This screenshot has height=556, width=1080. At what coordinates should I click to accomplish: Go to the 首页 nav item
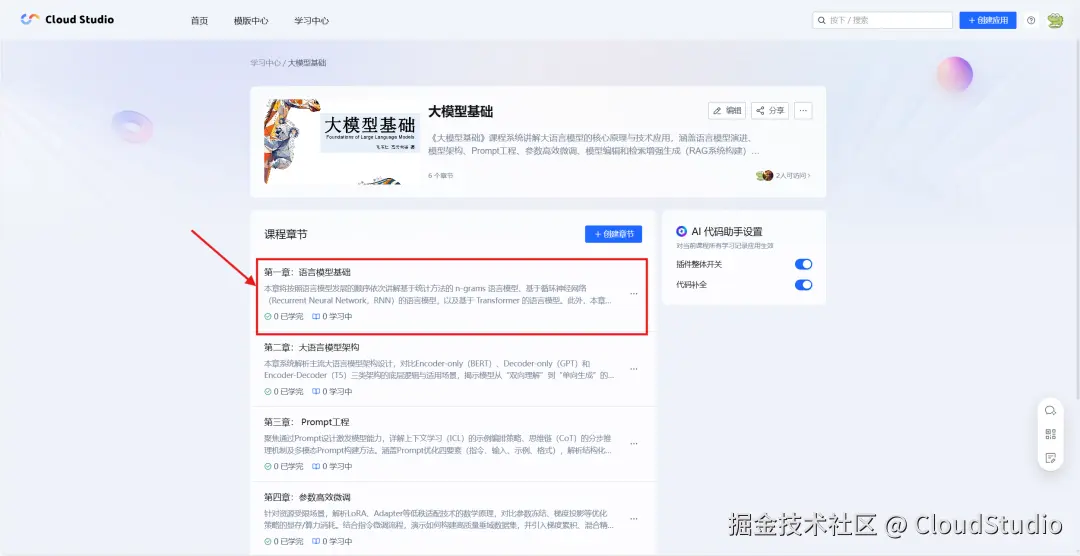click(x=200, y=21)
